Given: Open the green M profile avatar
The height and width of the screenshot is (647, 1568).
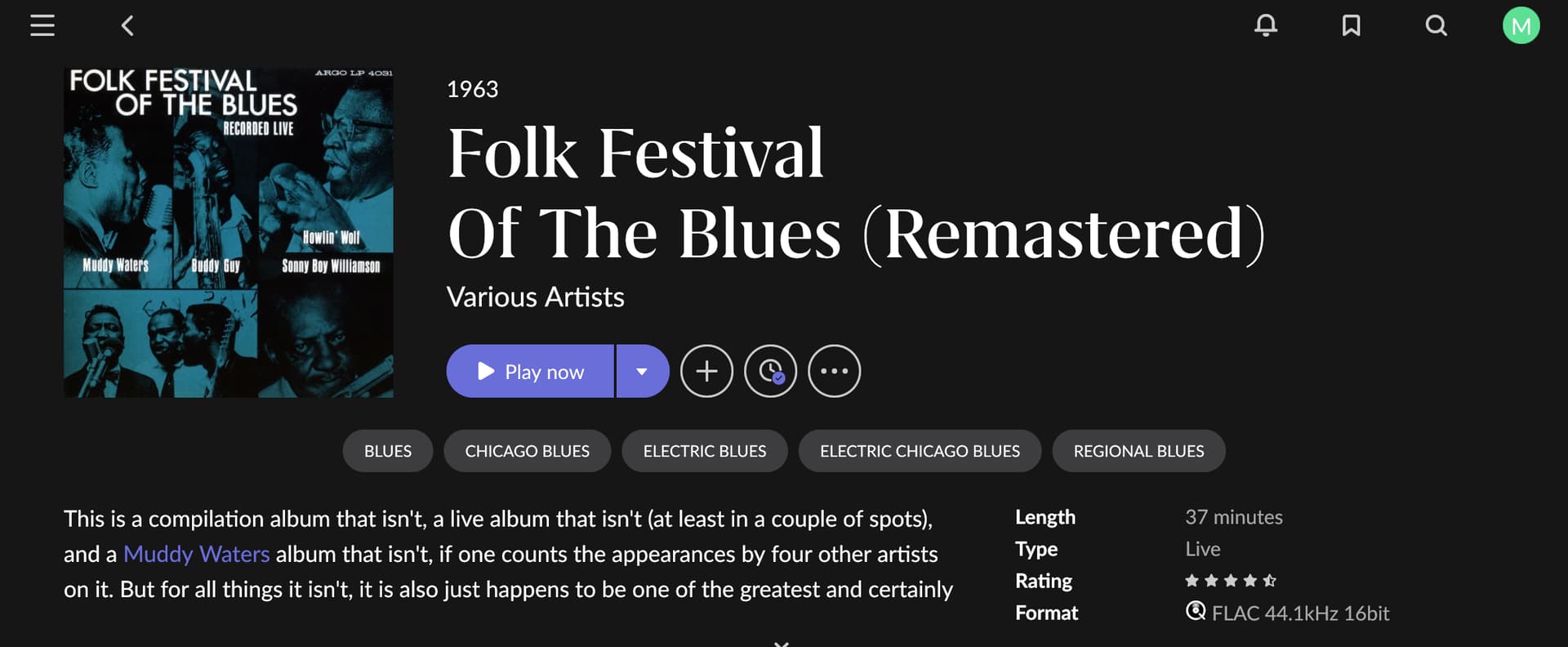Looking at the screenshot, I should coord(1521,26).
